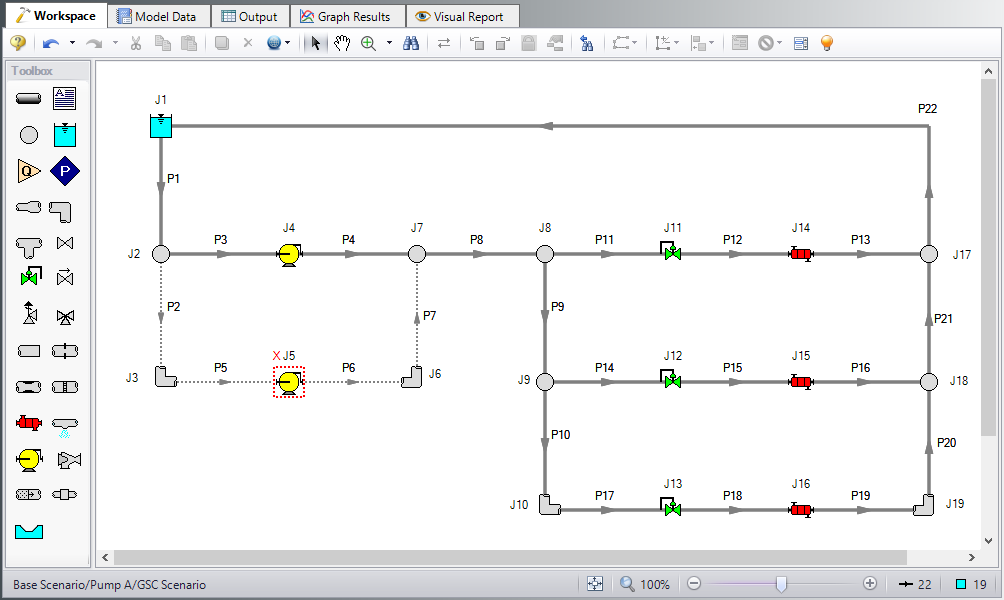Click the disabled pump J5 on workspace
This screenshot has height=600, width=1004.
tap(289, 382)
